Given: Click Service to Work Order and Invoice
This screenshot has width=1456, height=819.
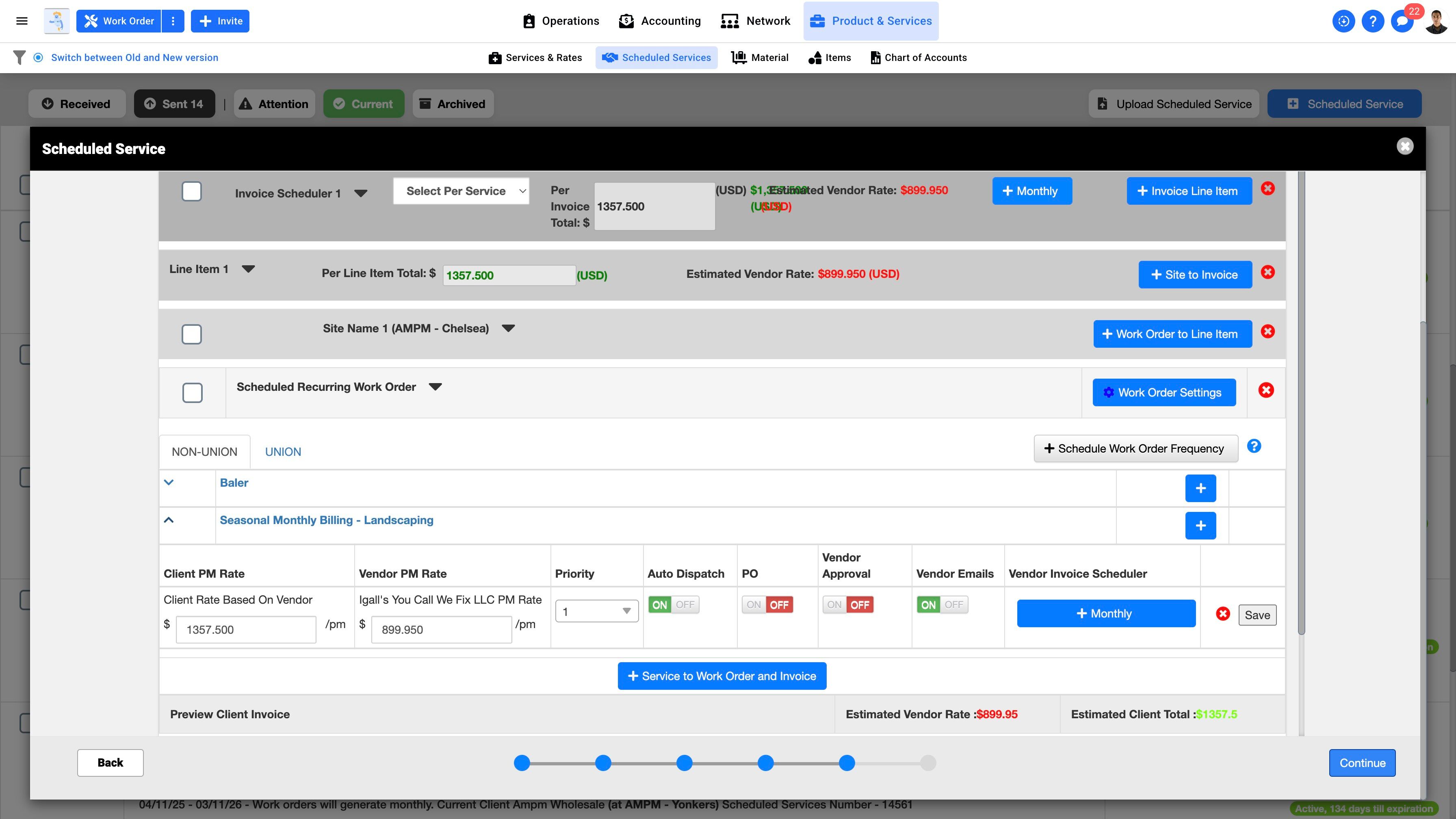Looking at the screenshot, I should click(722, 676).
